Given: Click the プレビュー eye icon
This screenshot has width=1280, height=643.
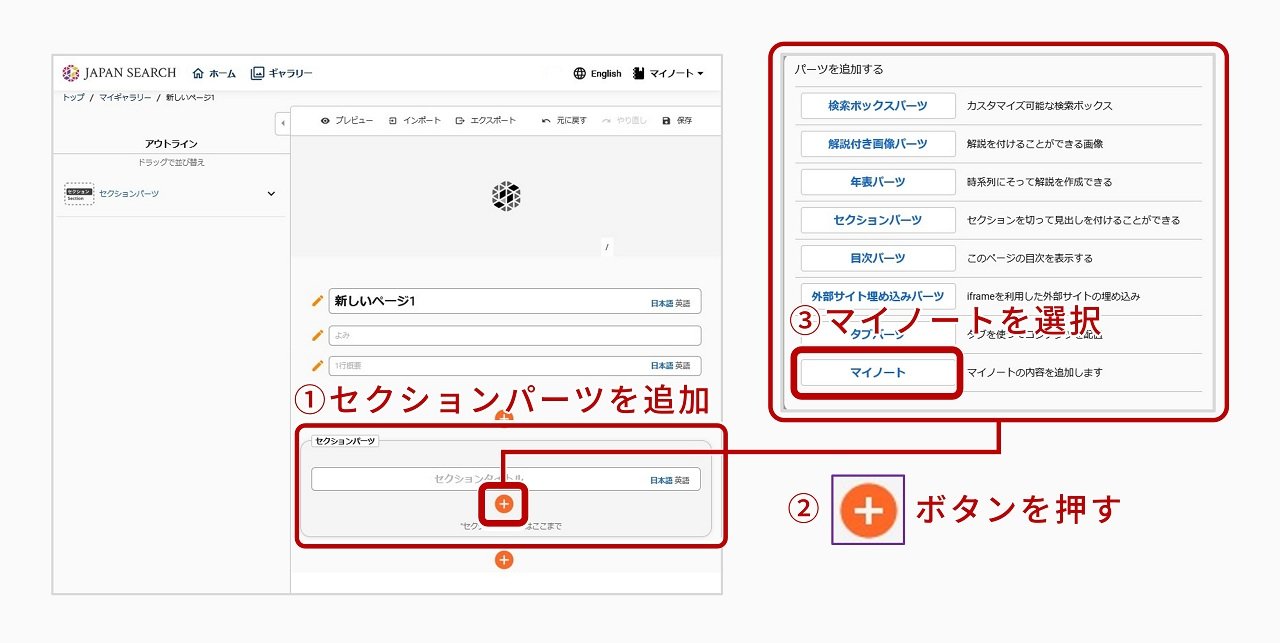Looking at the screenshot, I should click(x=325, y=121).
